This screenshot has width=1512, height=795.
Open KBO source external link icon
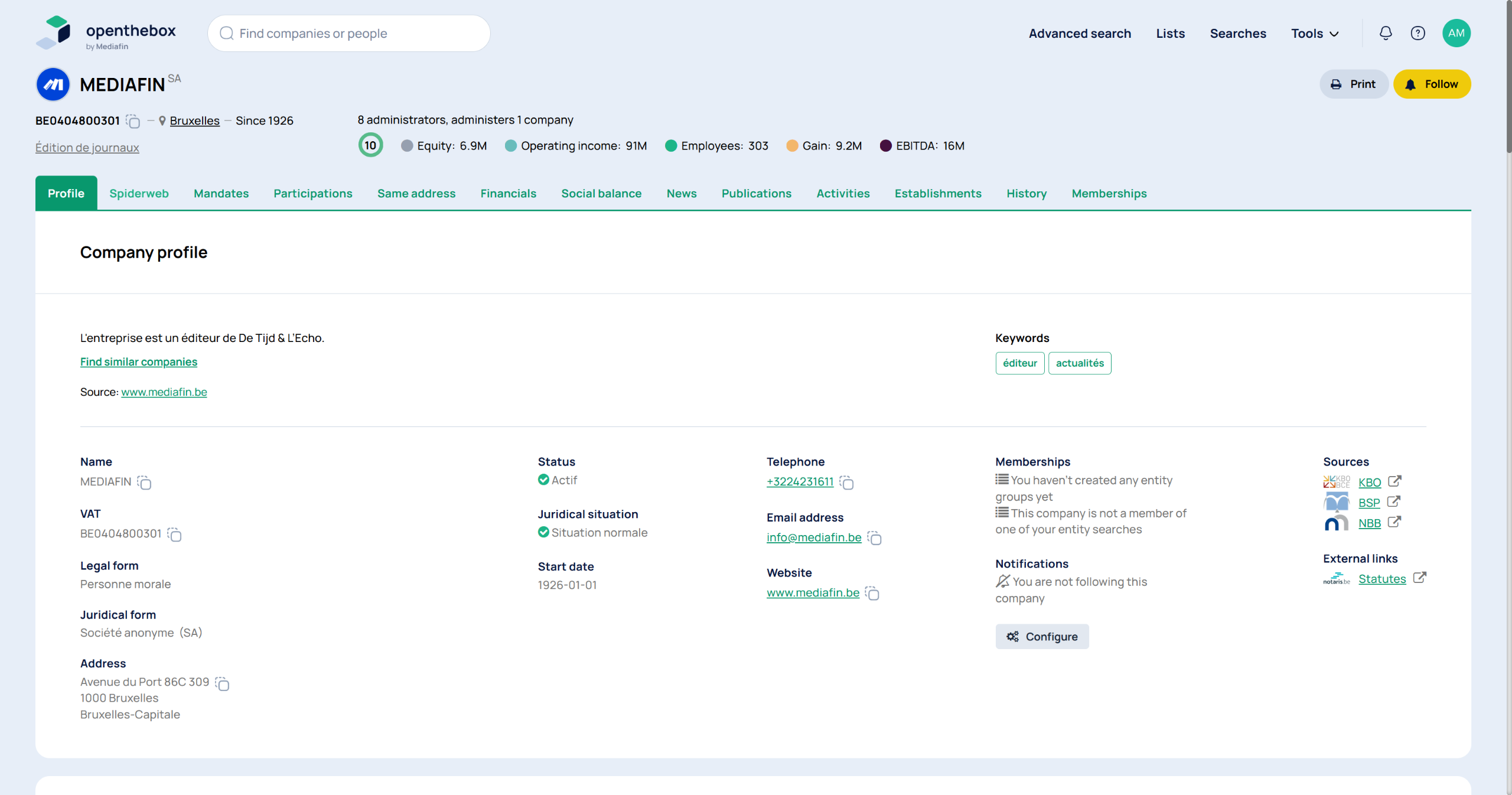pyautogui.click(x=1394, y=481)
